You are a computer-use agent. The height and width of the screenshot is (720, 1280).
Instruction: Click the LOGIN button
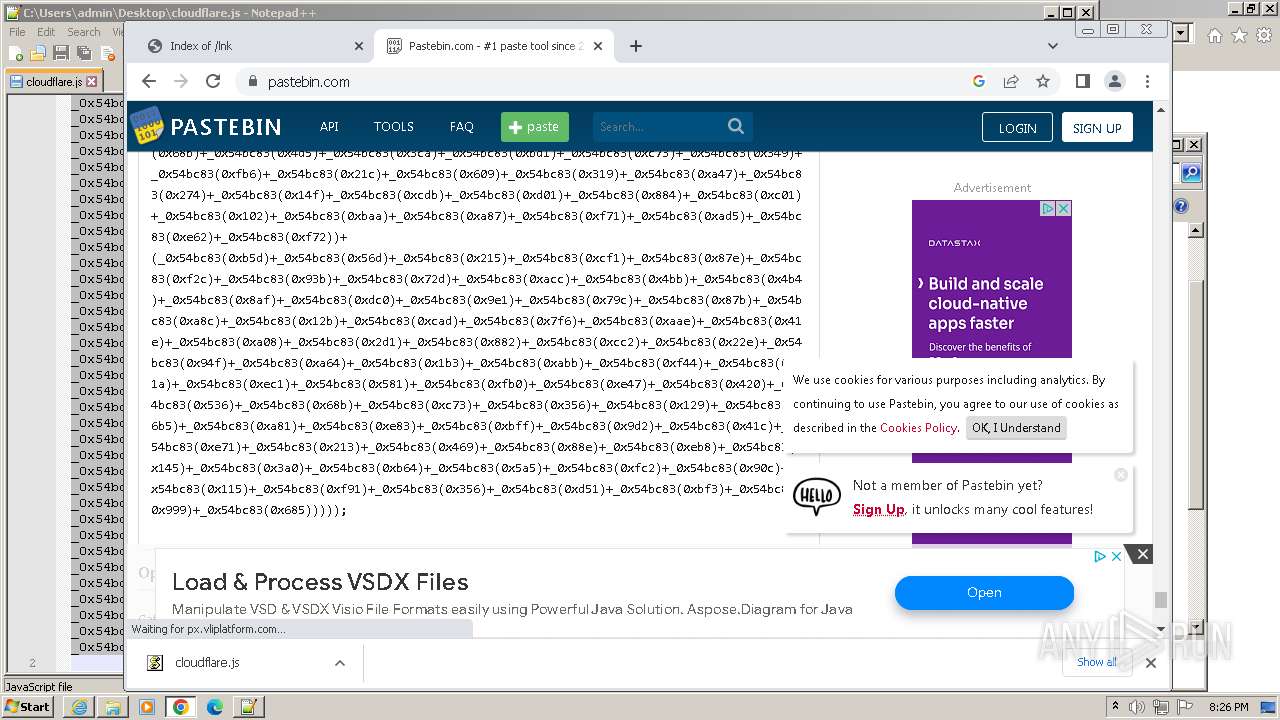(x=1017, y=128)
